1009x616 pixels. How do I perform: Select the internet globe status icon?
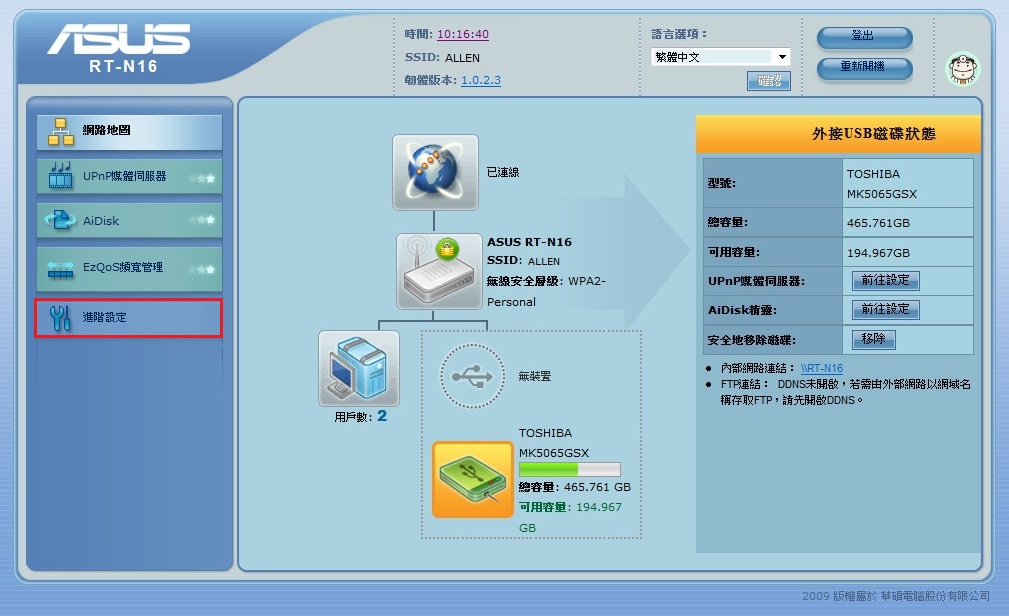(x=435, y=172)
